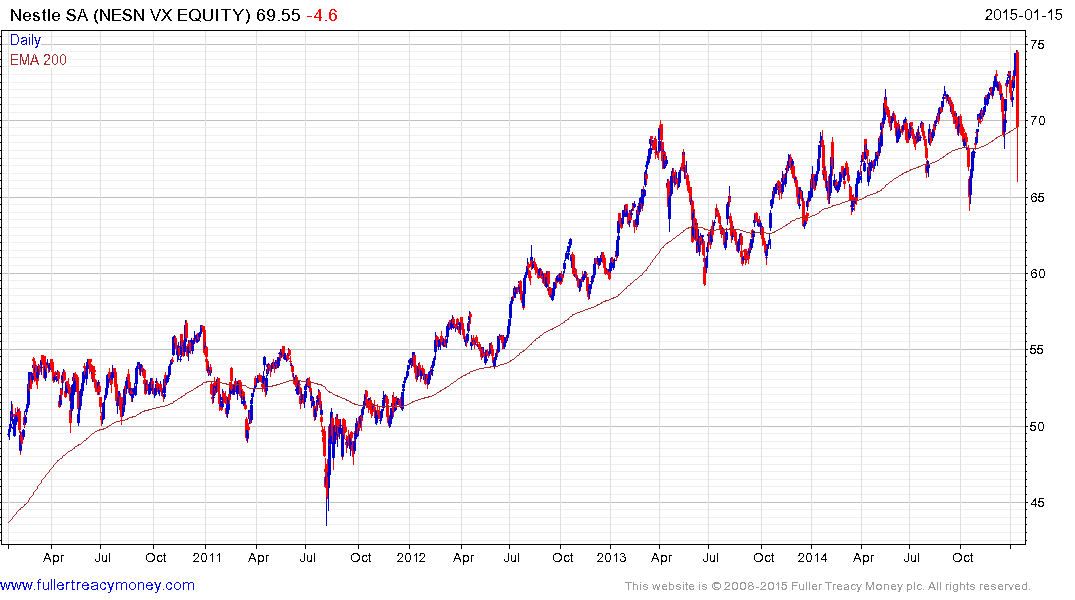
Task: Click the '55' price axis label
Action: point(1037,350)
